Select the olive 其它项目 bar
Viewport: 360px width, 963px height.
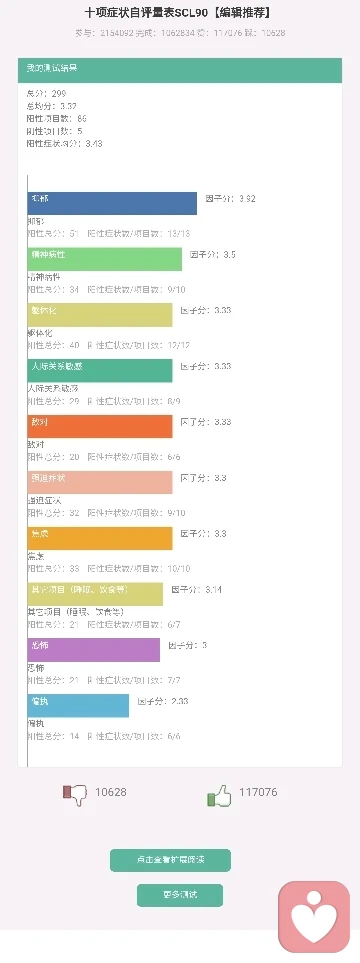tap(95, 595)
